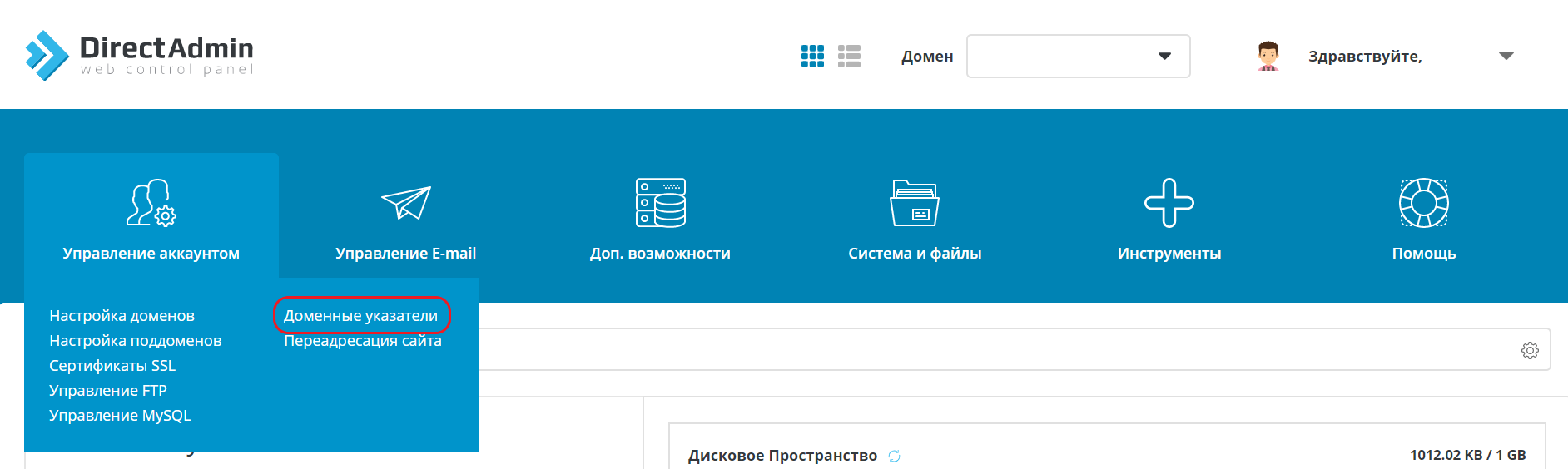Click the lifebuoy Помощь icon

click(1423, 203)
